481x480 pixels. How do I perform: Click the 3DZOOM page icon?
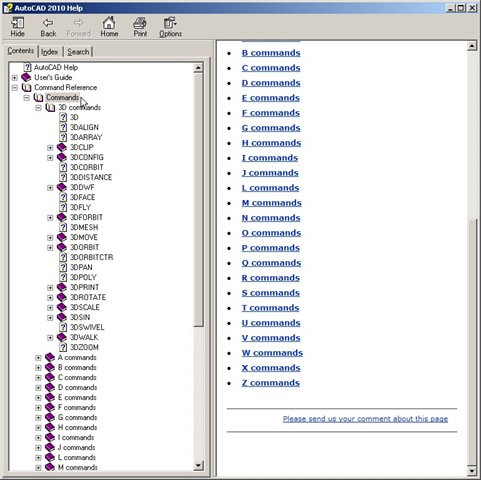tap(63, 347)
